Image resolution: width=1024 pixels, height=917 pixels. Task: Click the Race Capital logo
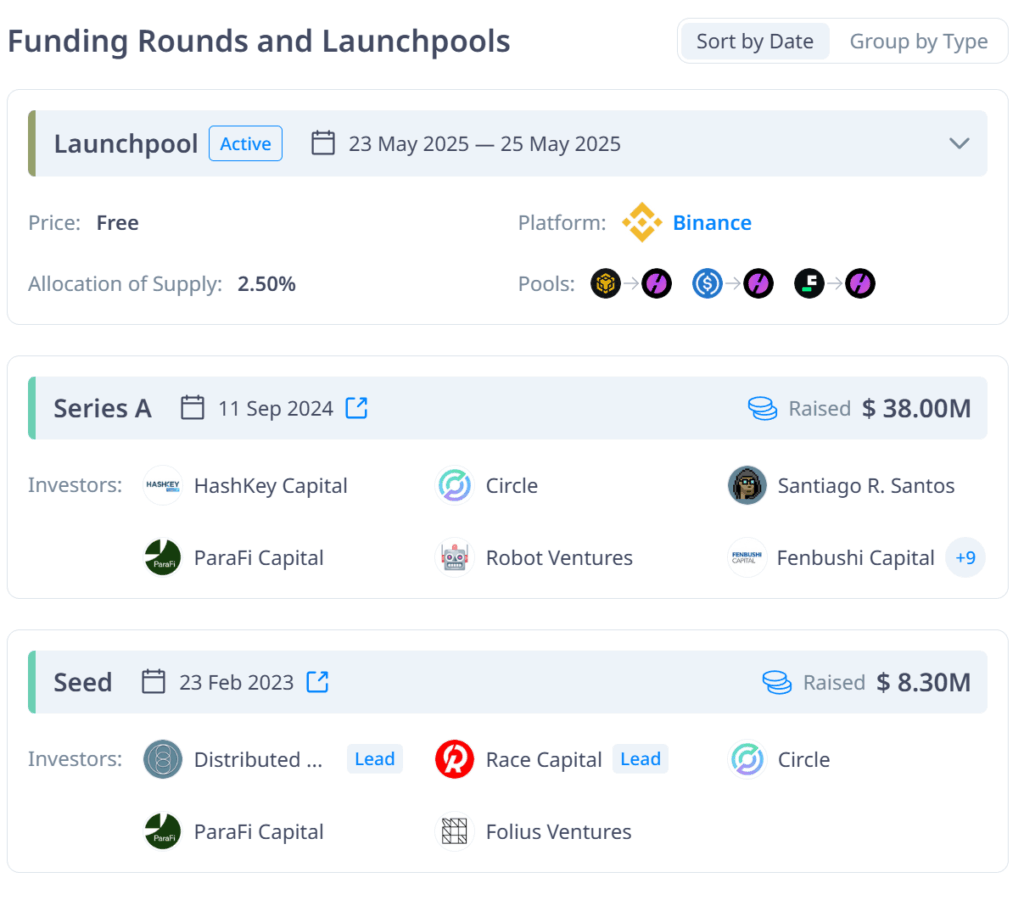(455, 759)
